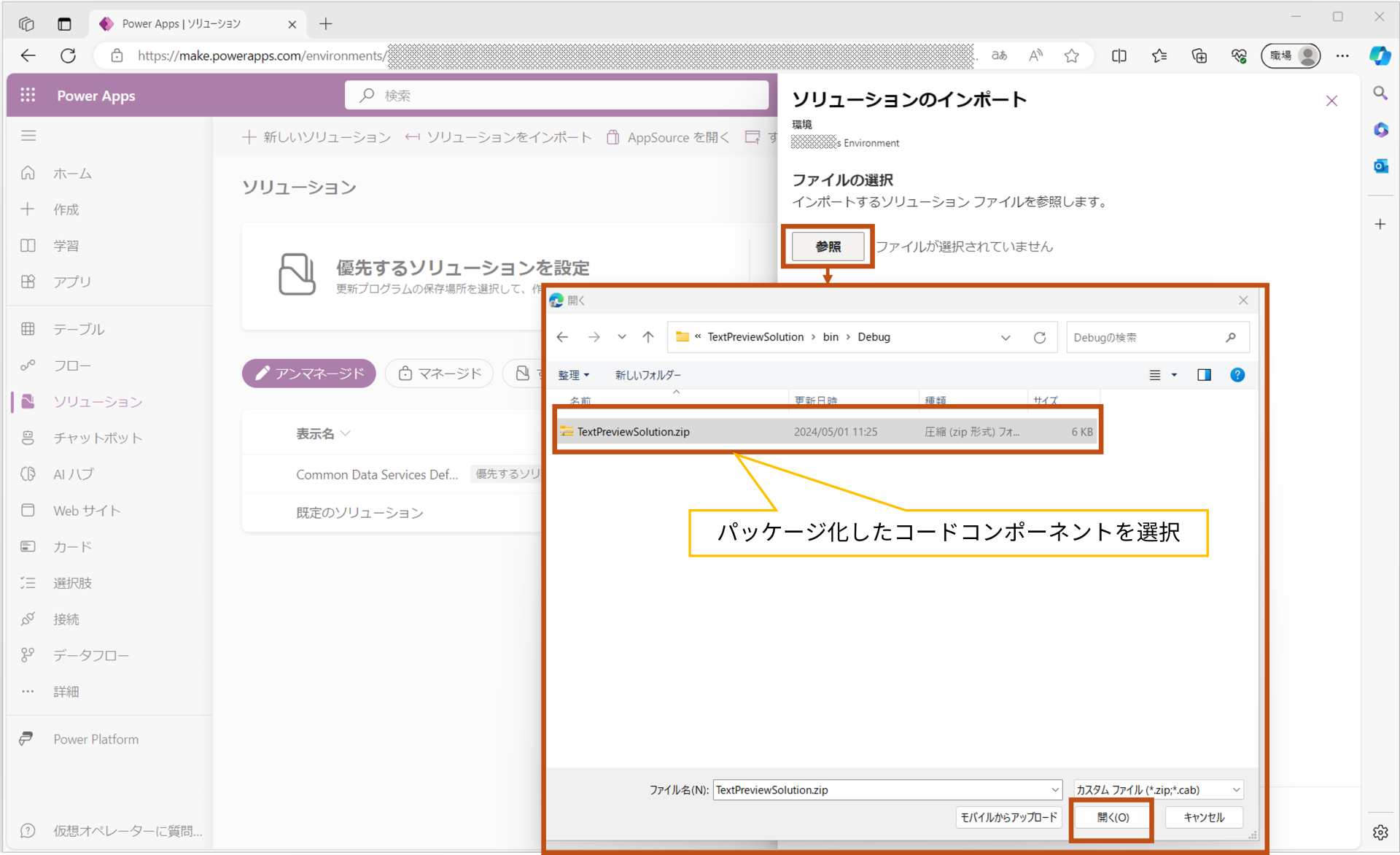Image resolution: width=1400 pixels, height=855 pixels.
Task: Click bin in the path breadcrumb
Action: pos(831,337)
